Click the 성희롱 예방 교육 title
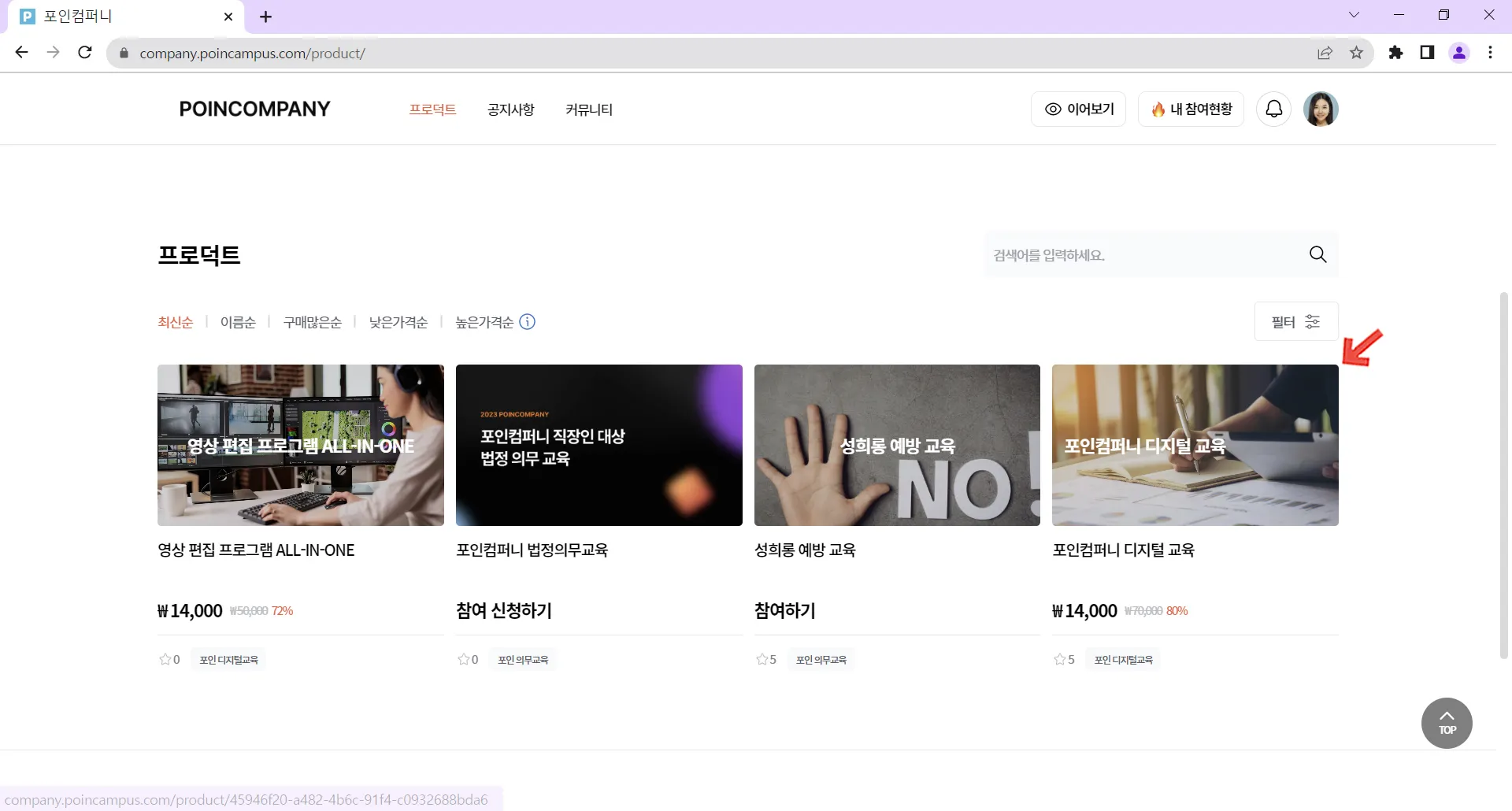The image size is (1512, 811). pyautogui.click(x=805, y=550)
